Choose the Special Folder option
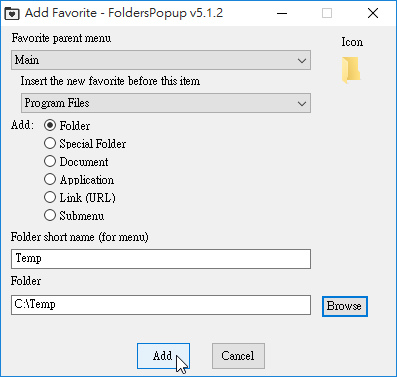Screen dimensions: 397x377 [50, 143]
